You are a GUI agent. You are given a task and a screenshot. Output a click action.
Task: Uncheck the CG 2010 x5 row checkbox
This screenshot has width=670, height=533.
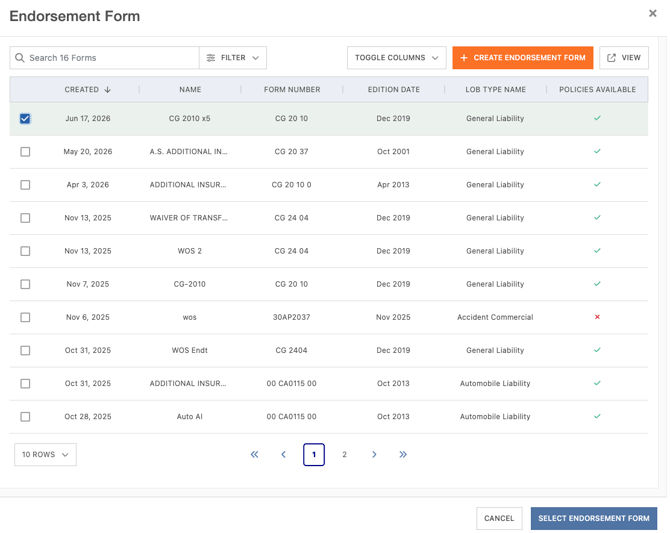[x=25, y=118]
